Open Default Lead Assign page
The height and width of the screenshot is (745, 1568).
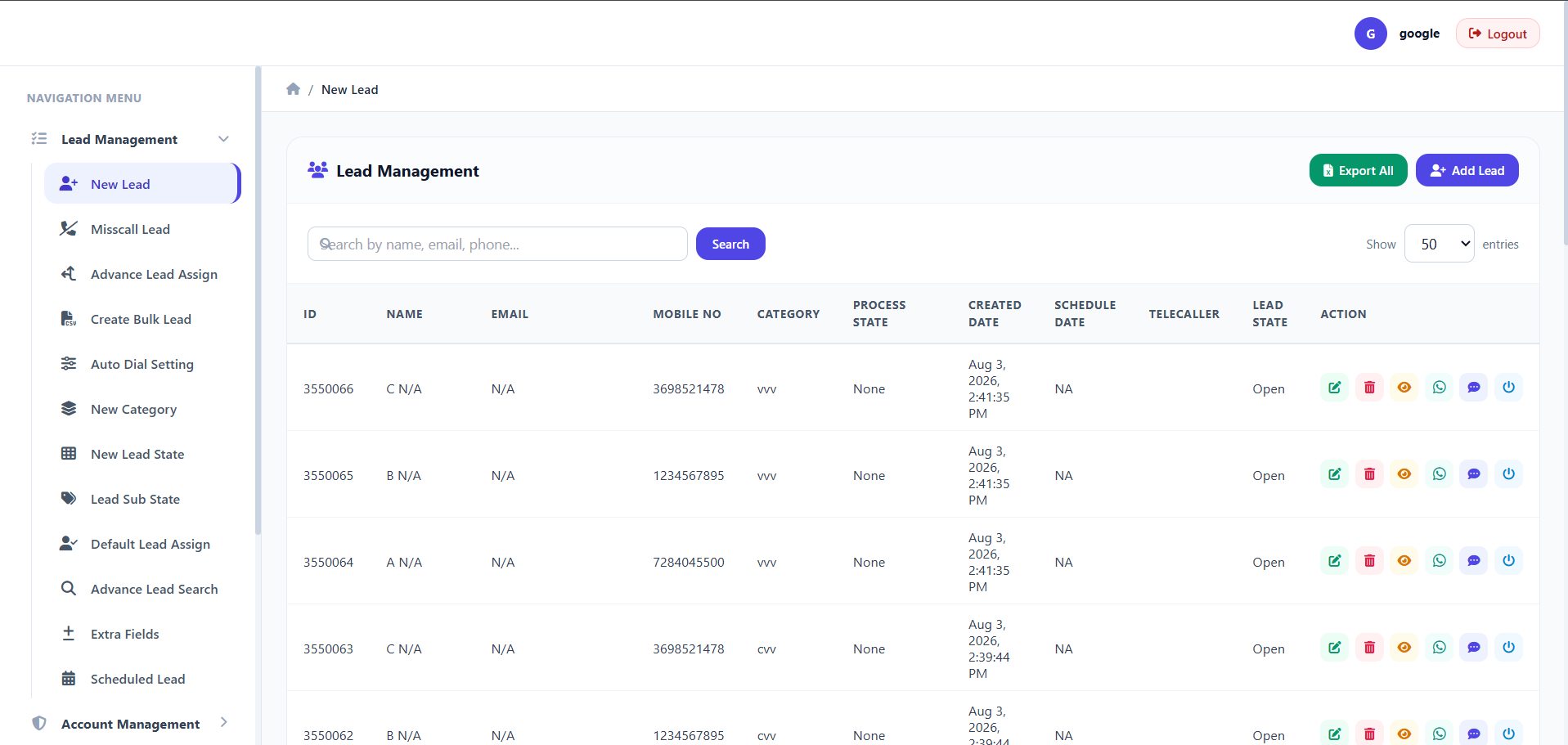click(x=142, y=544)
